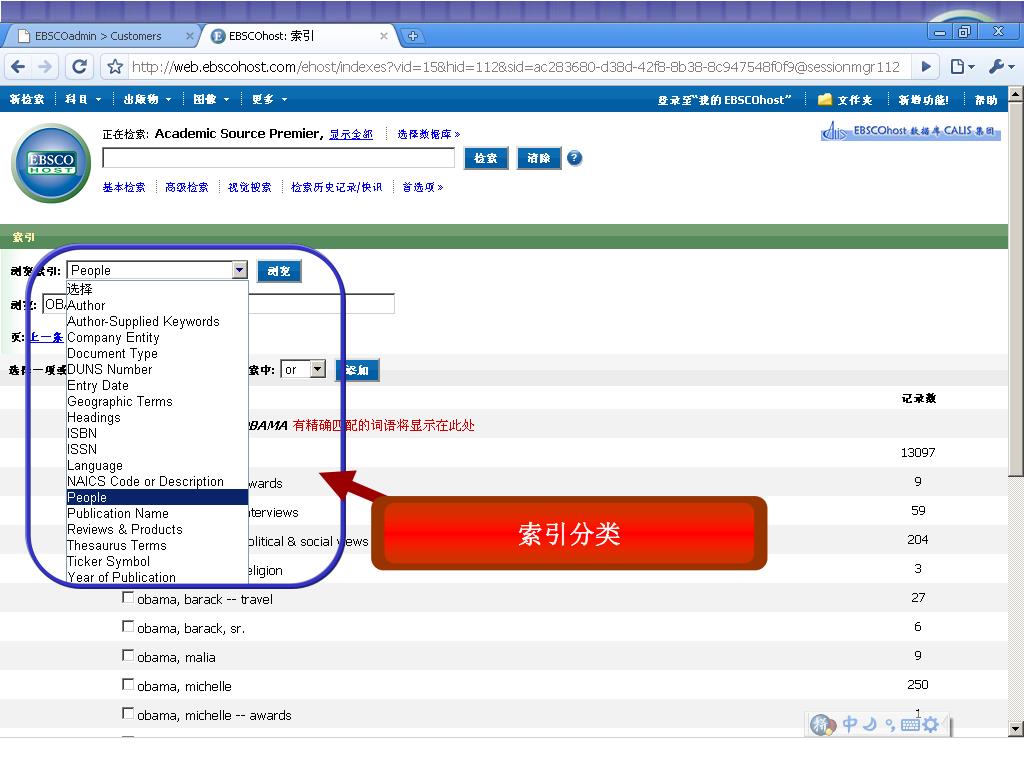Check the 'obama, malia' checkbox

tap(128, 655)
